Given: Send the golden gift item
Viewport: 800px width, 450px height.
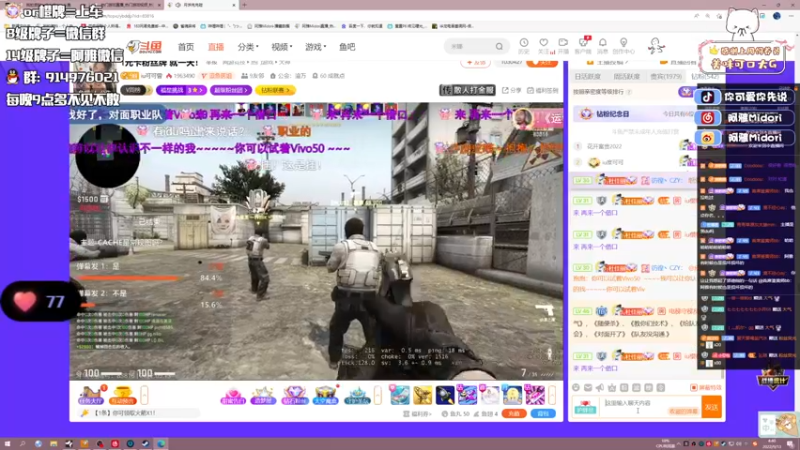Looking at the screenshot, I should (x=422, y=395).
